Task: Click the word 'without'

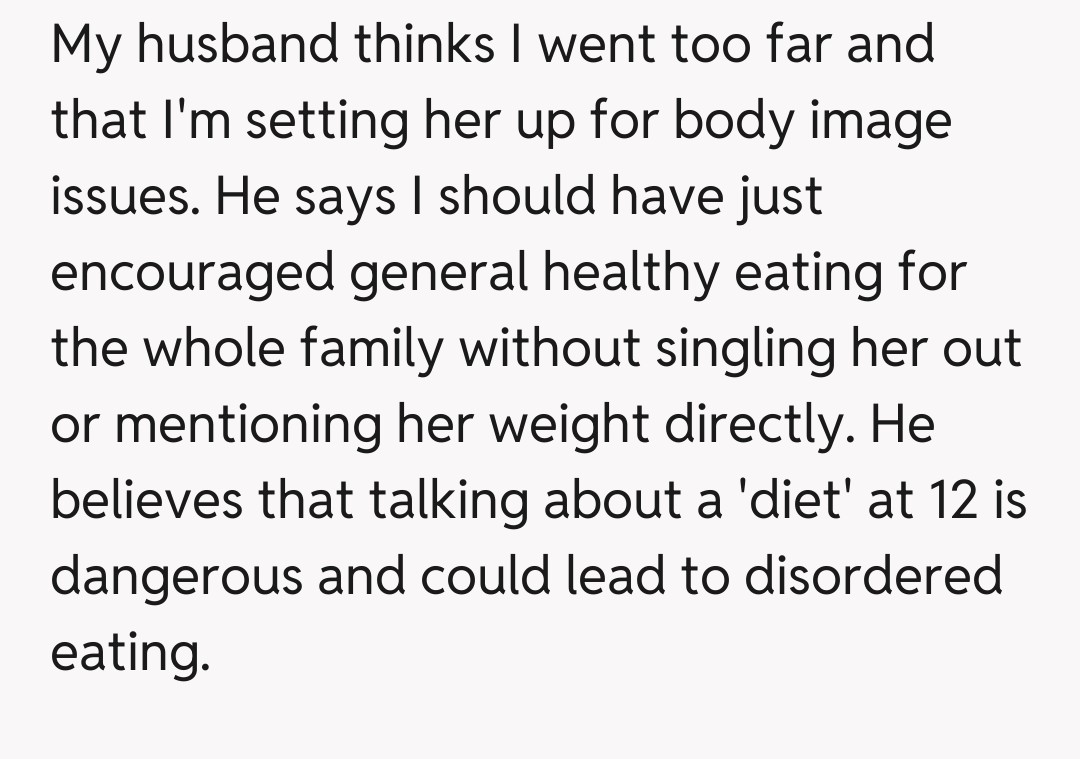Action: 548,348
